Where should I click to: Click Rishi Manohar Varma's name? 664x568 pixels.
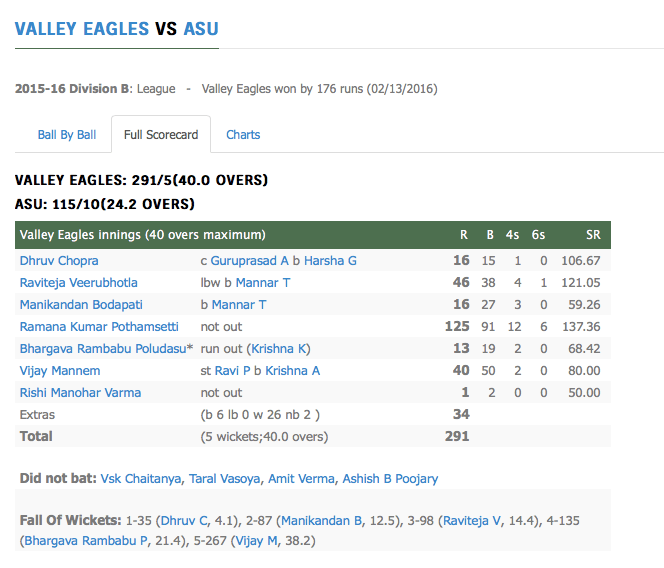coord(80,392)
